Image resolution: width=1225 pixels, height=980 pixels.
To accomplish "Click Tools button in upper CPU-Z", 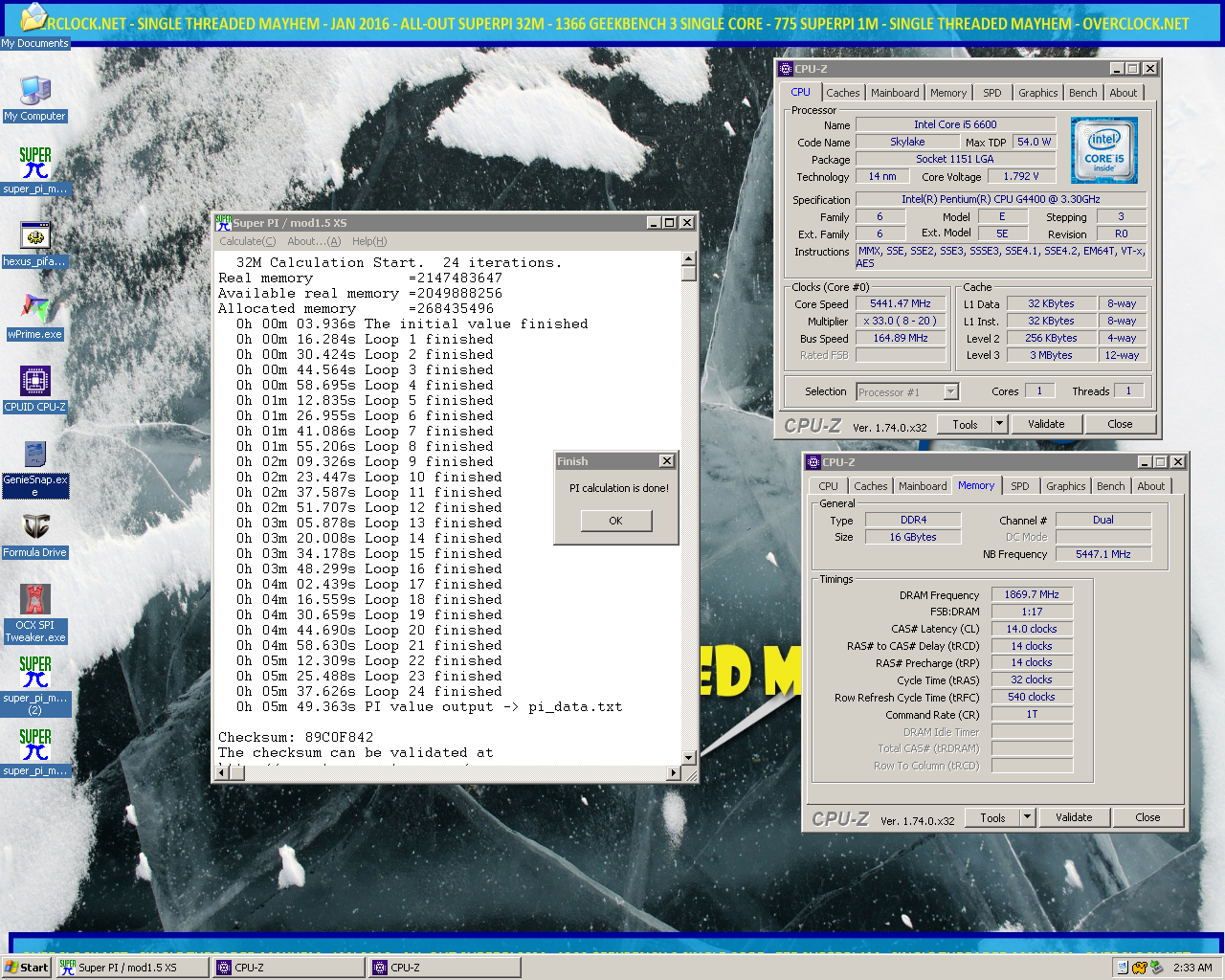I will 965,424.
